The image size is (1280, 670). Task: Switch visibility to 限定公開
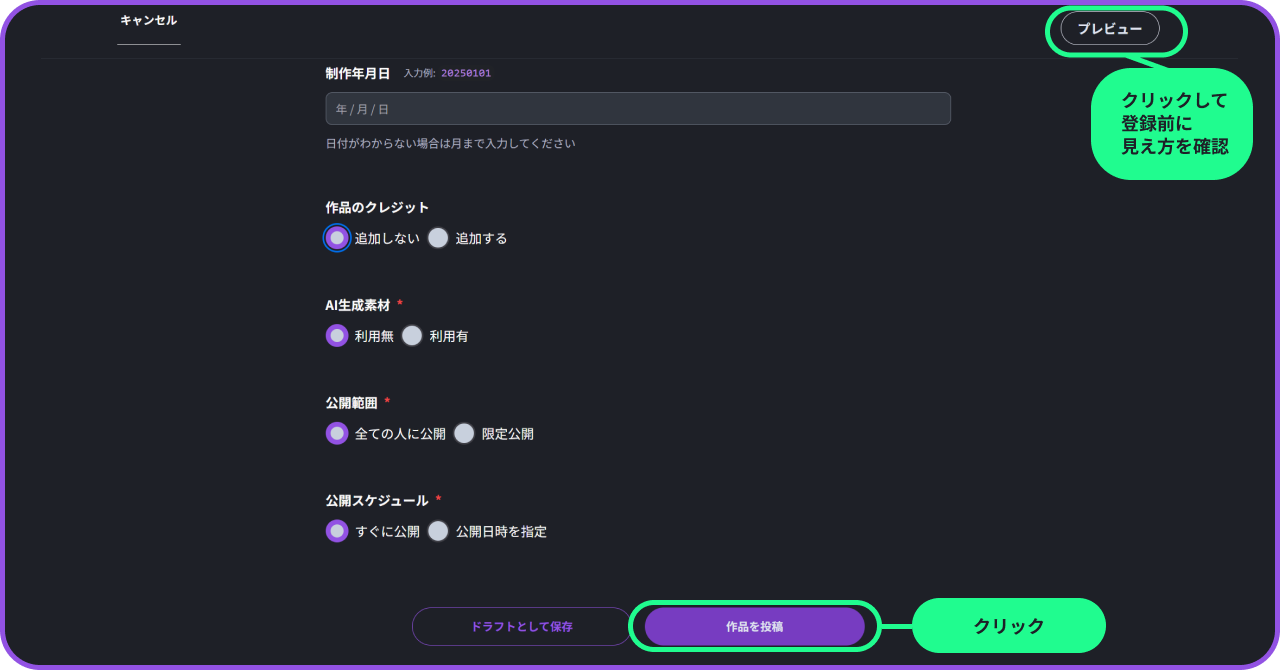tap(464, 434)
